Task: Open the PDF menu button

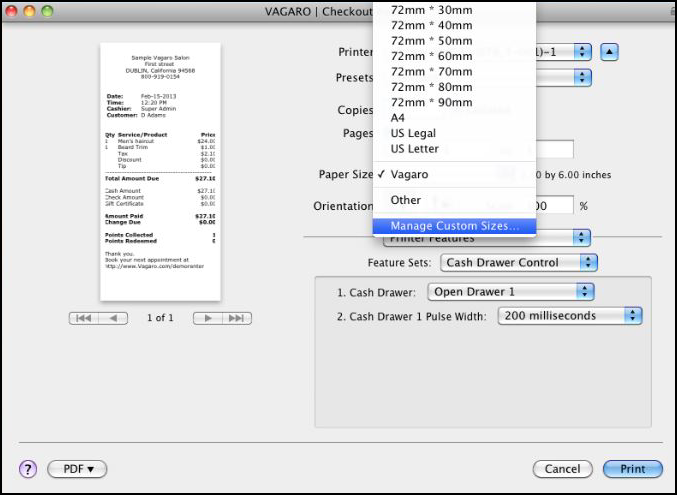Action: [77, 469]
